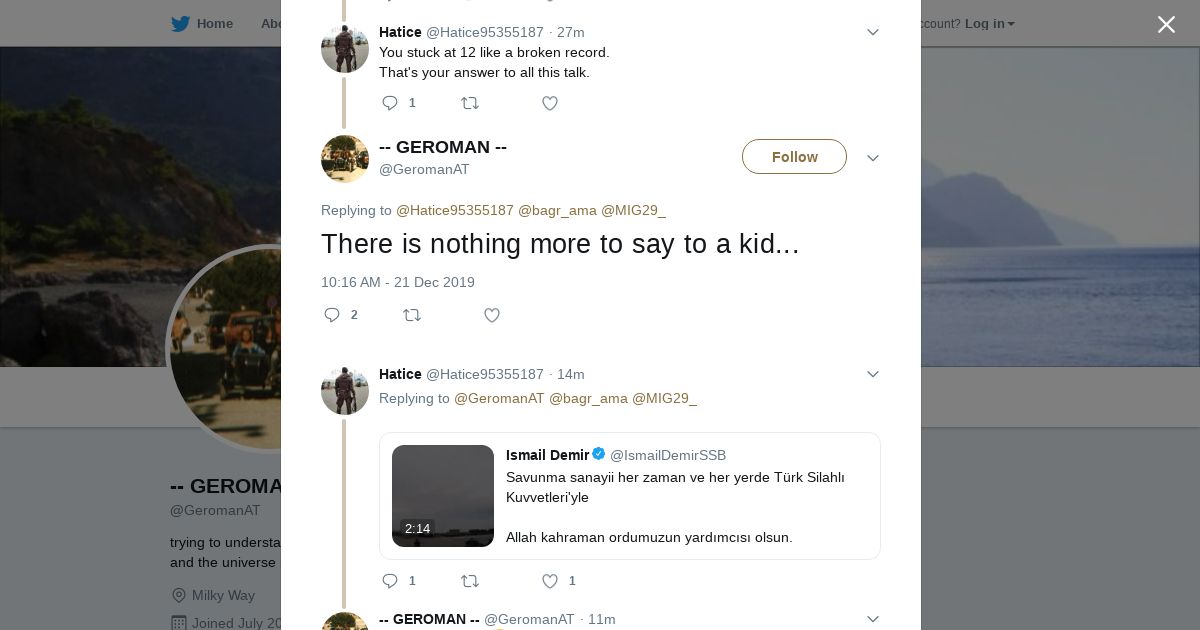Open the @IsmailDemirSSB quoted tweet handle
Viewport: 1200px width, 630px height.
pyautogui.click(x=668, y=455)
